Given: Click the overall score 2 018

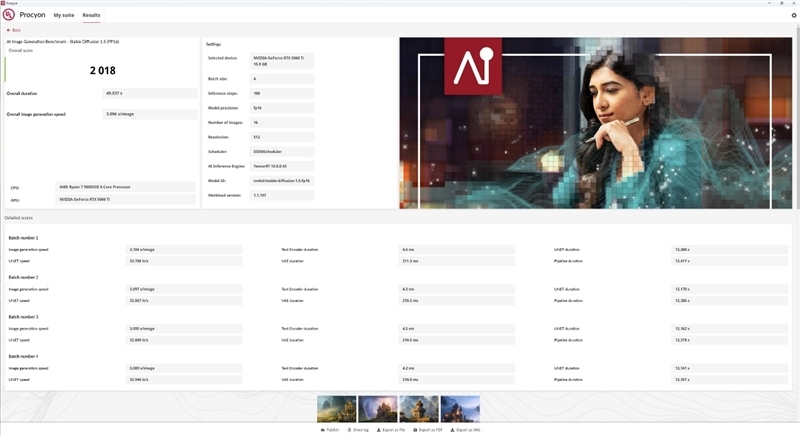Looking at the screenshot, I should 103,71.
